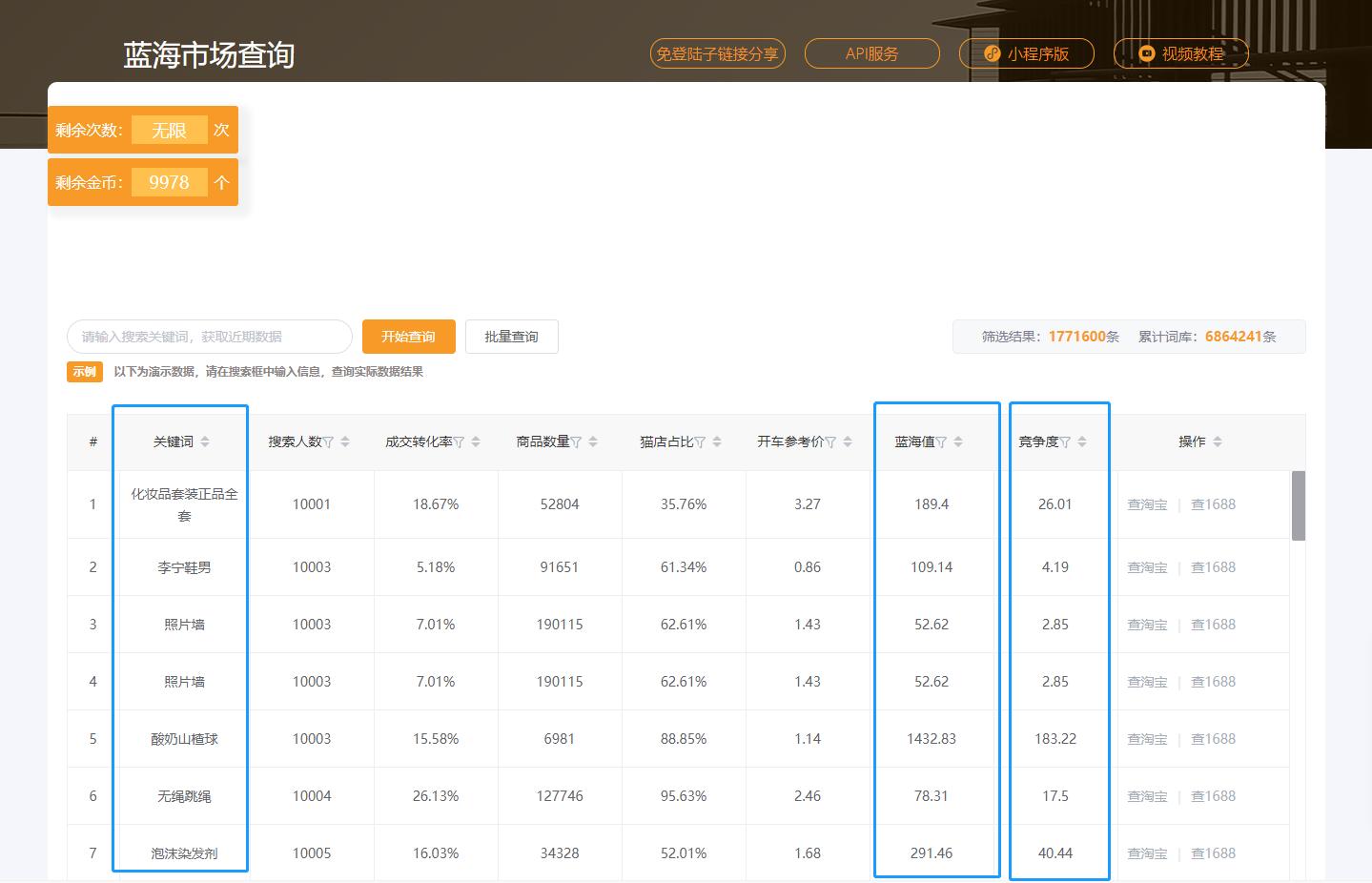Open the filter on 猫店占比 column

[702, 441]
